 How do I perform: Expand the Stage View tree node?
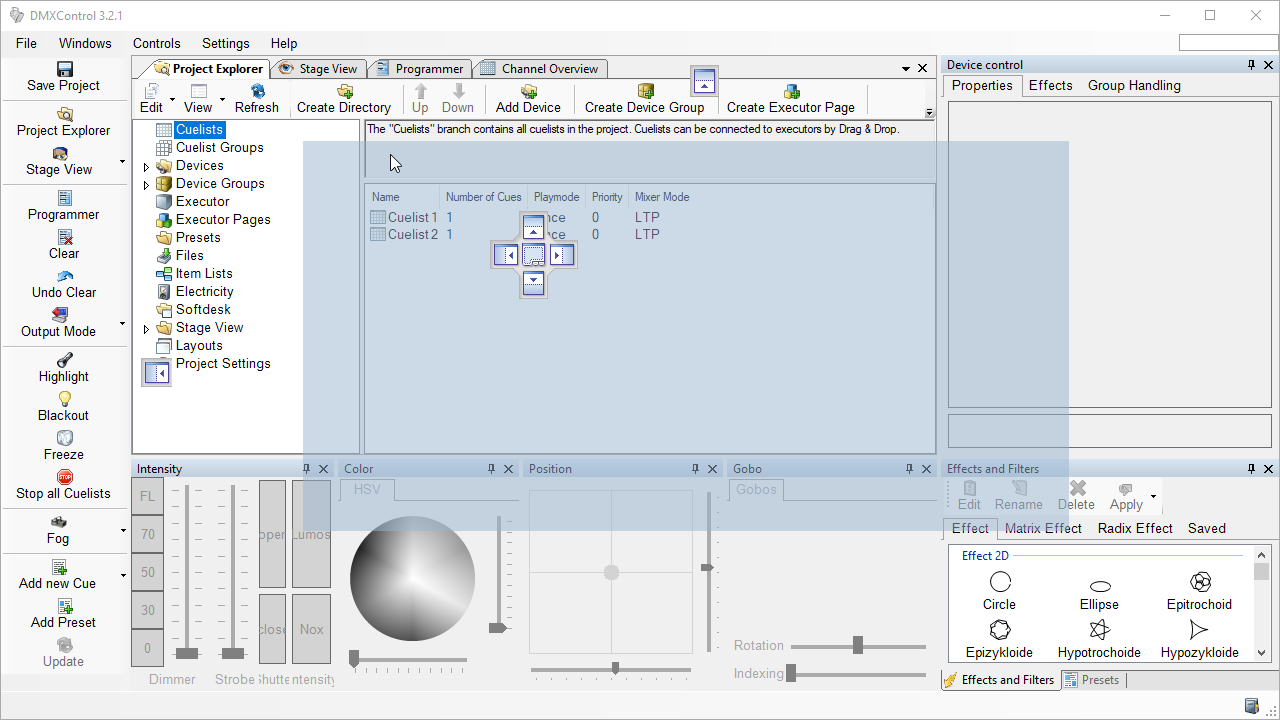click(x=147, y=329)
